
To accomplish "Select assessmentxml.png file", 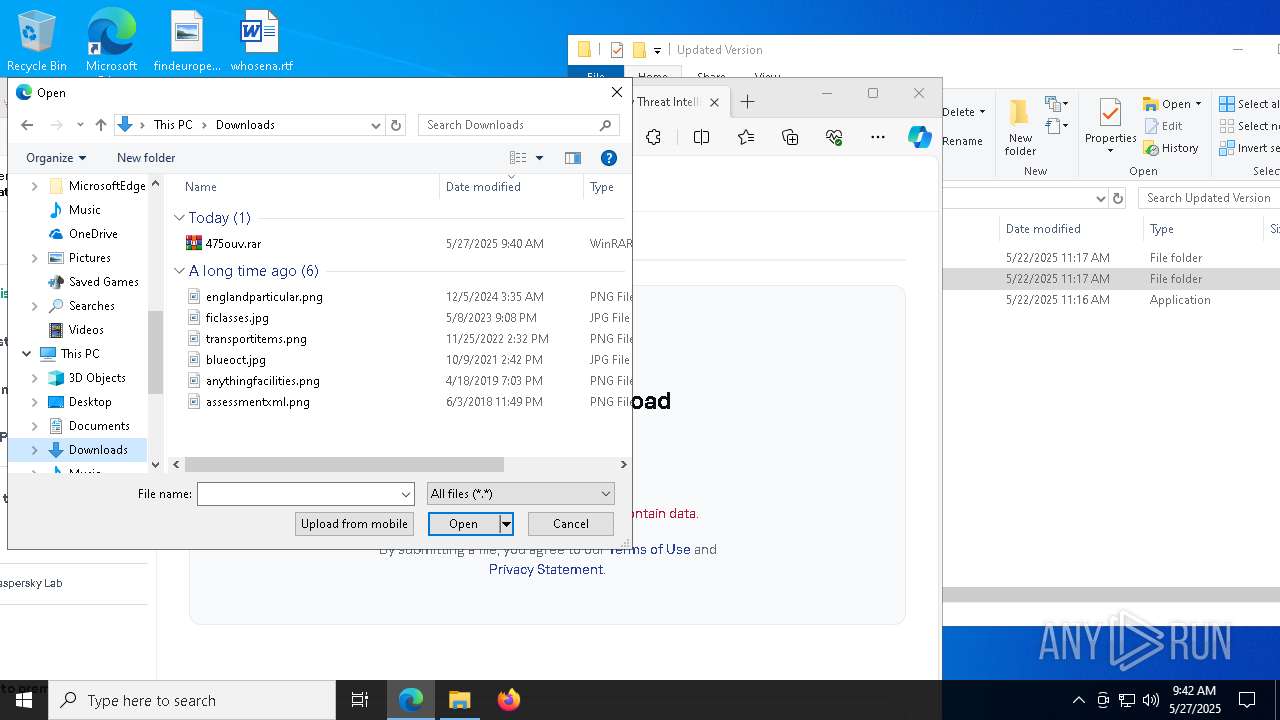I will (x=257, y=402).
